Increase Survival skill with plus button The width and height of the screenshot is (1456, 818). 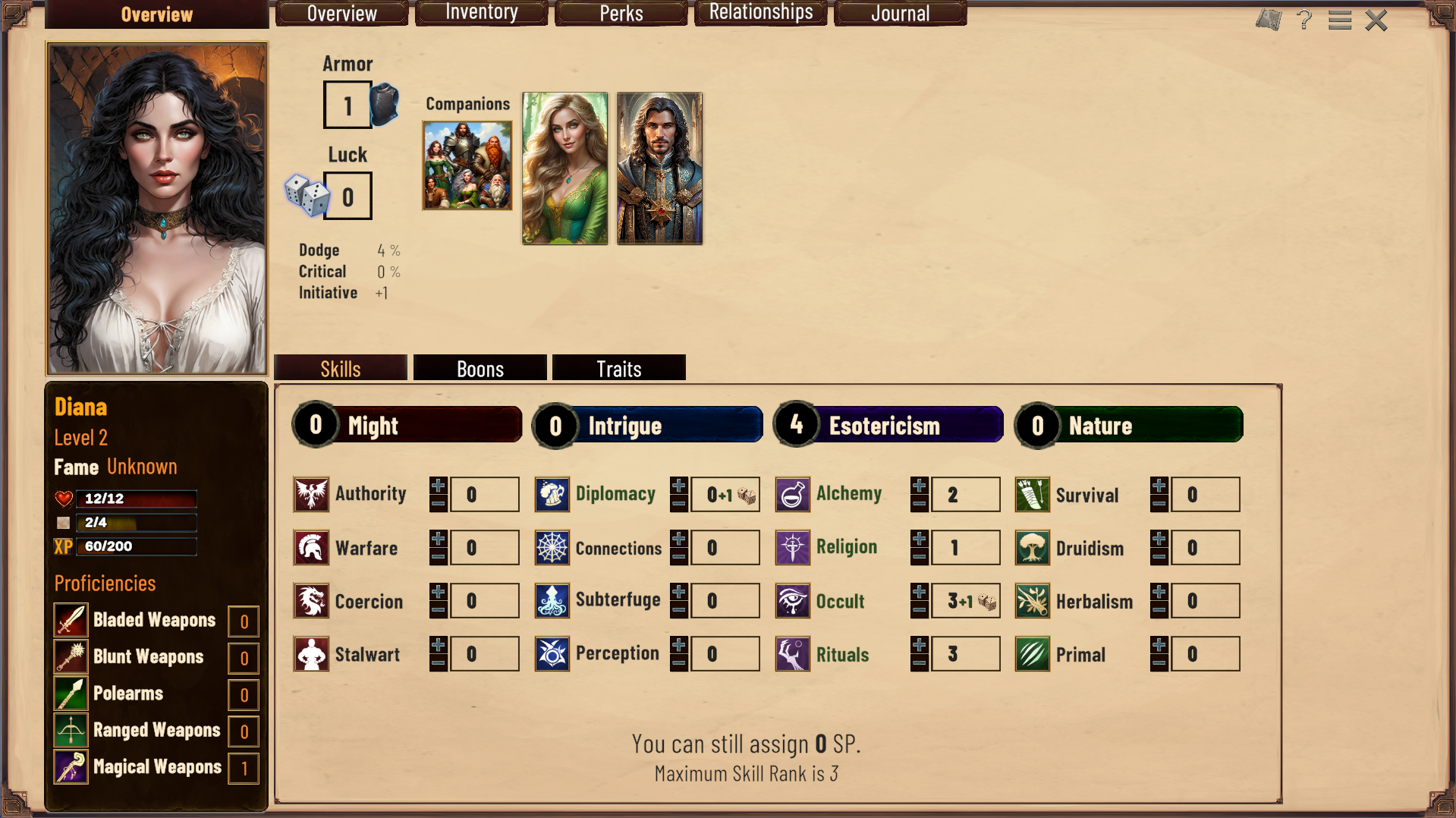click(x=1159, y=486)
